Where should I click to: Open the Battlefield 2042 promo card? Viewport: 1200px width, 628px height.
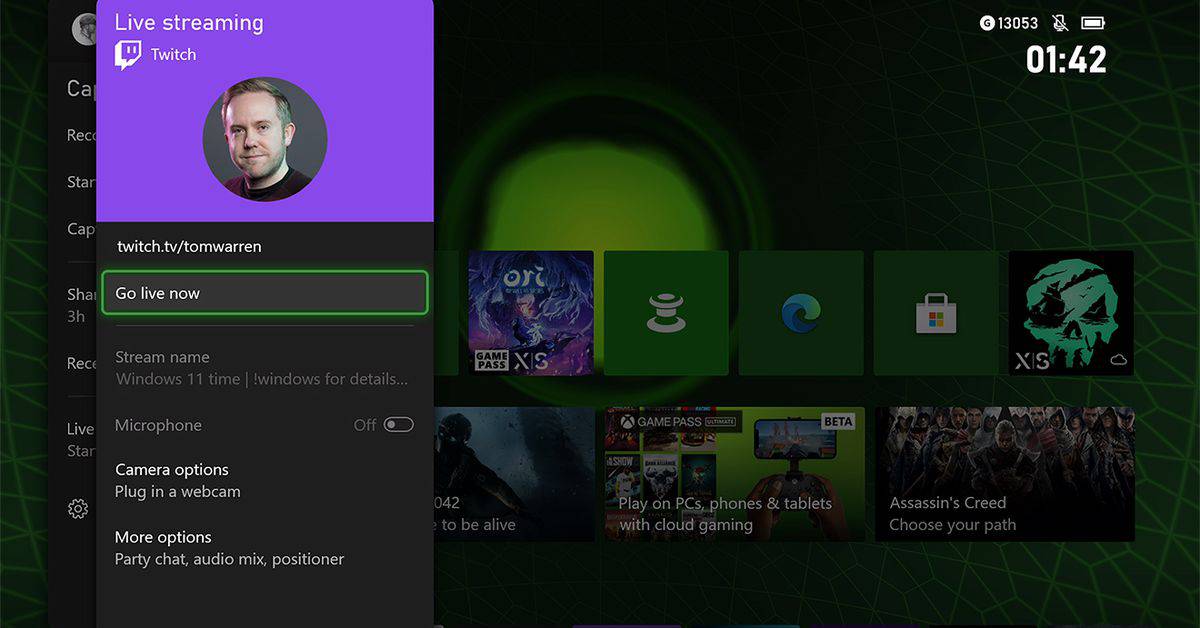[x=514, y=474]
